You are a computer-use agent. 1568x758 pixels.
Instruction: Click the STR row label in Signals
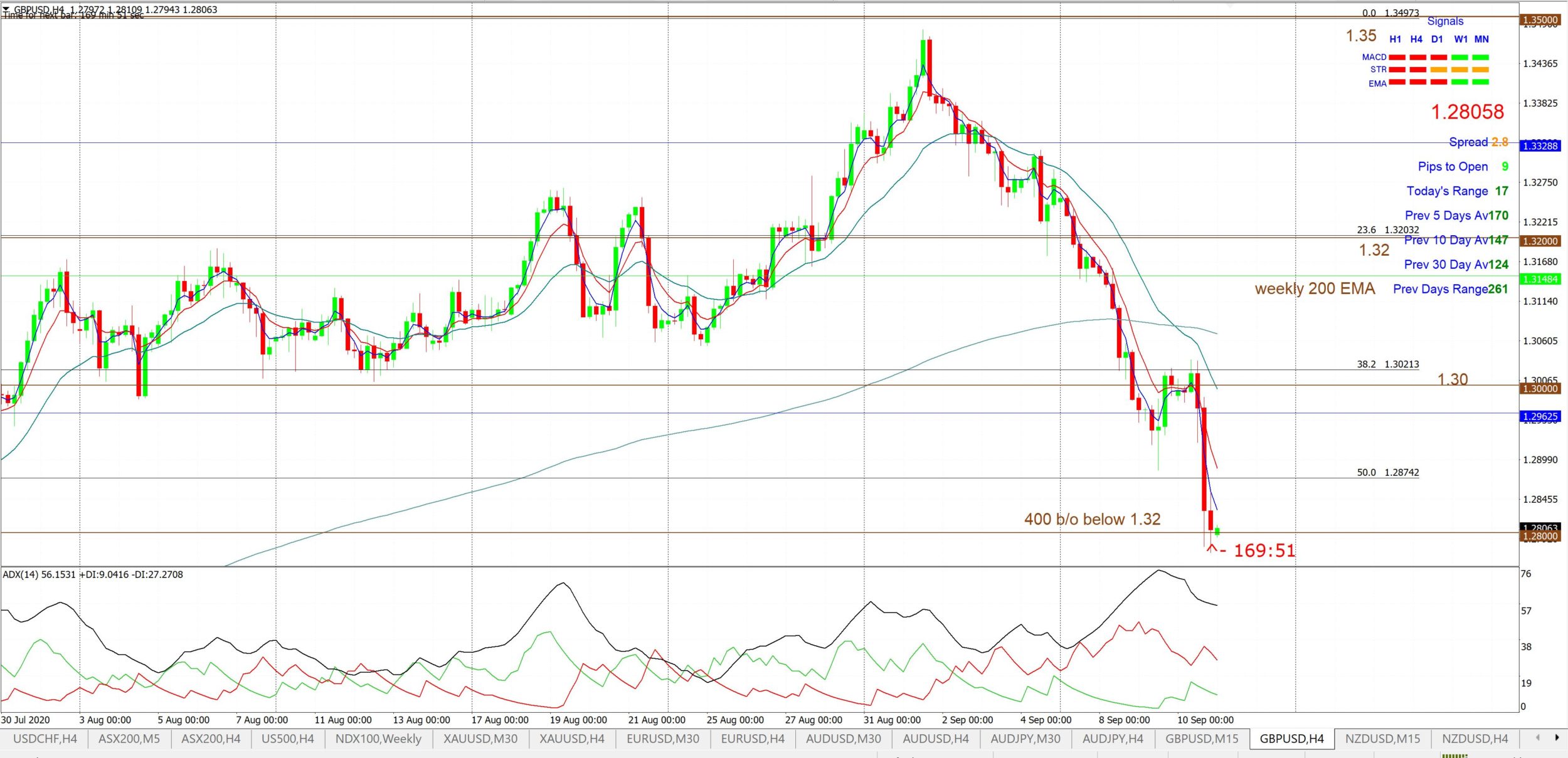click(x=1378, y=70)
